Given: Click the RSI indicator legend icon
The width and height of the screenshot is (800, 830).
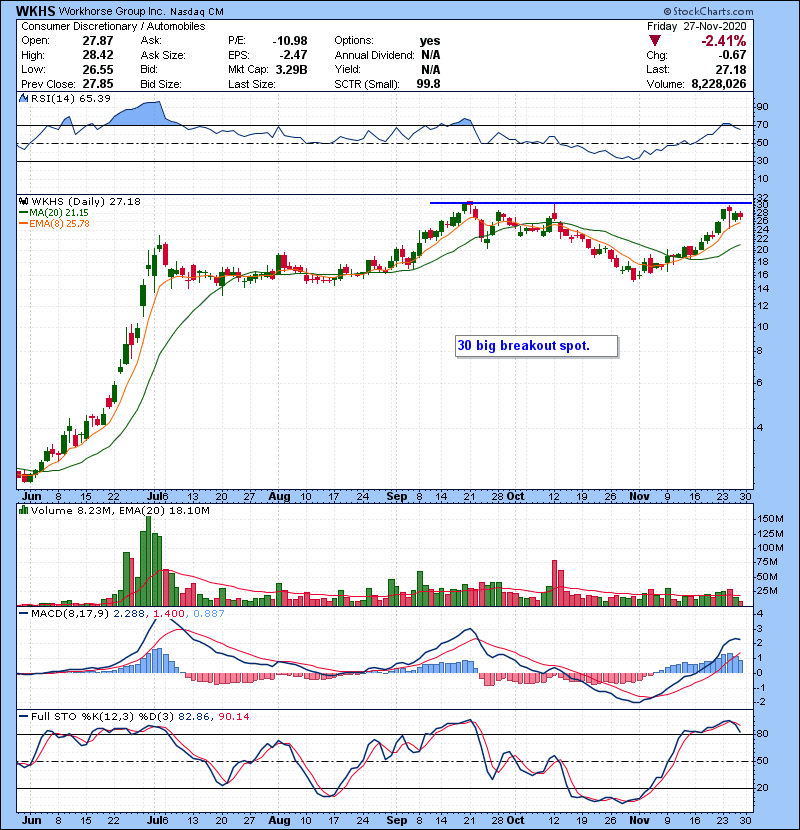Looking at the screenshot, I should (23, 98).
